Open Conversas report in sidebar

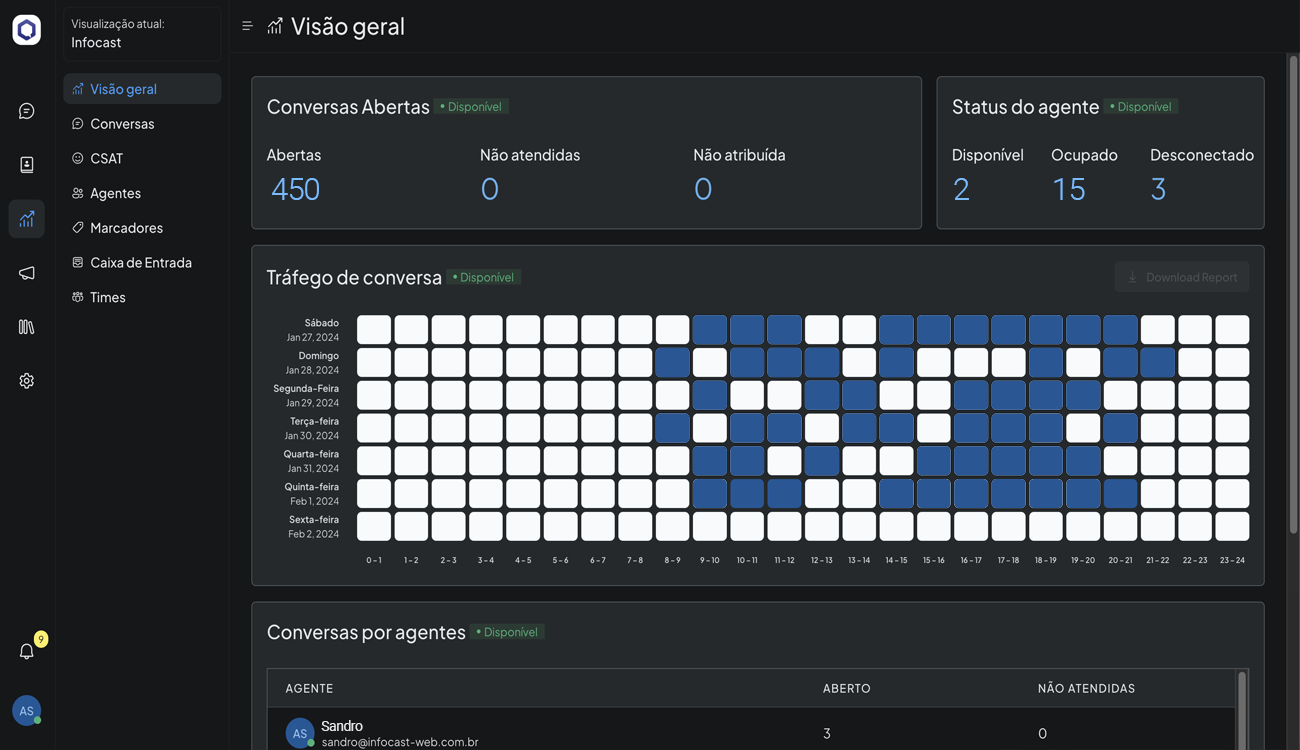(x=122, y=124)
